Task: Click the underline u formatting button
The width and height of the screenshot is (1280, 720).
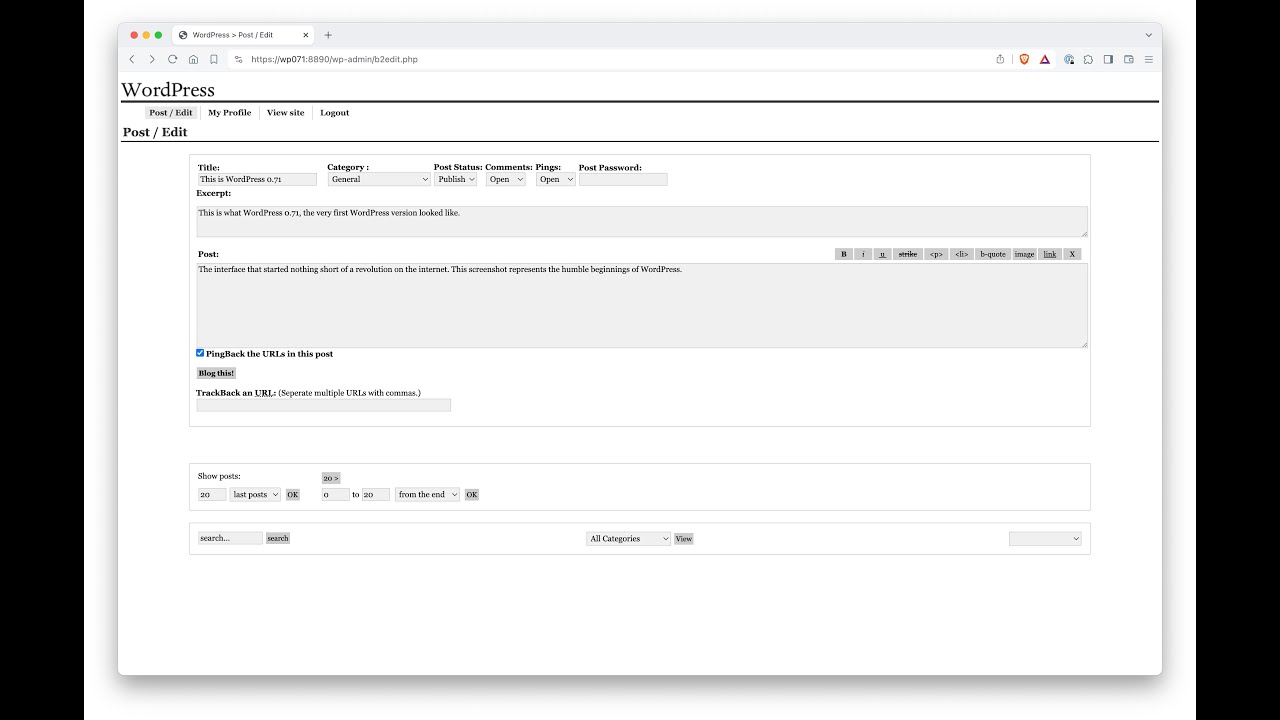Action: coord(882,254)
